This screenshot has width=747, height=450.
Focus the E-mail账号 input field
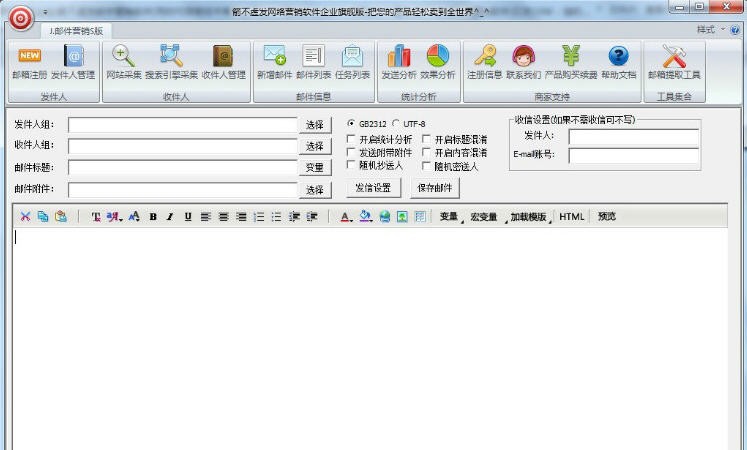tap(634, 156)
